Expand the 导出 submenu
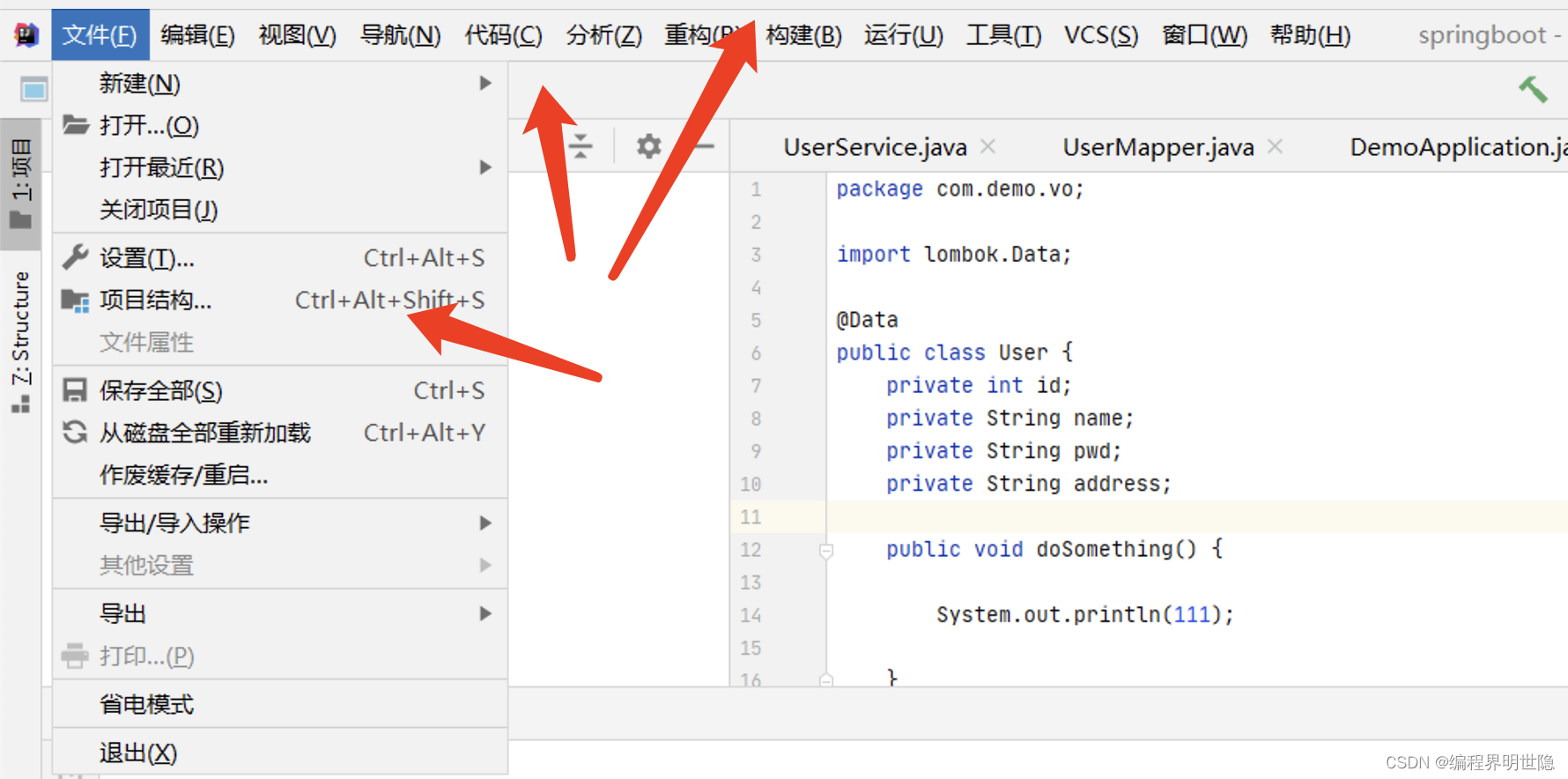Screen dimensions: 1568x779 coord(485,613)
